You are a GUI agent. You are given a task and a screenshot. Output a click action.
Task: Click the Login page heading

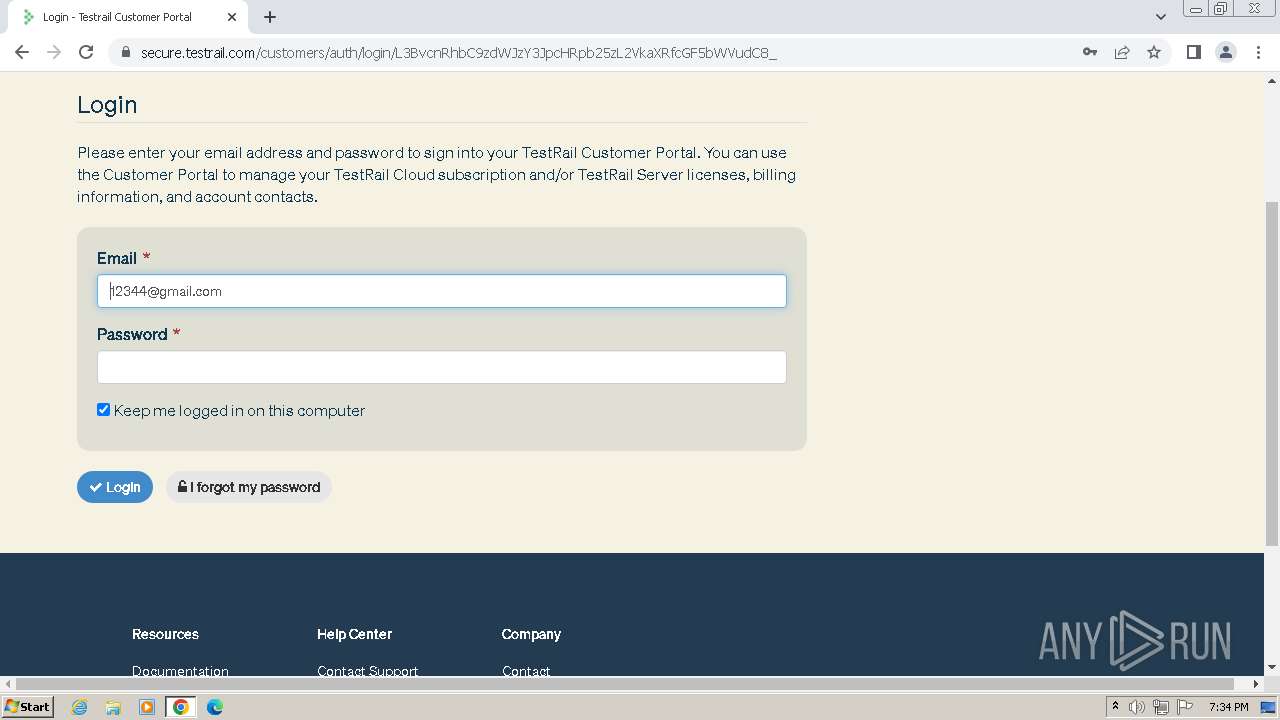pyautogui.click(x=107, y=105)
